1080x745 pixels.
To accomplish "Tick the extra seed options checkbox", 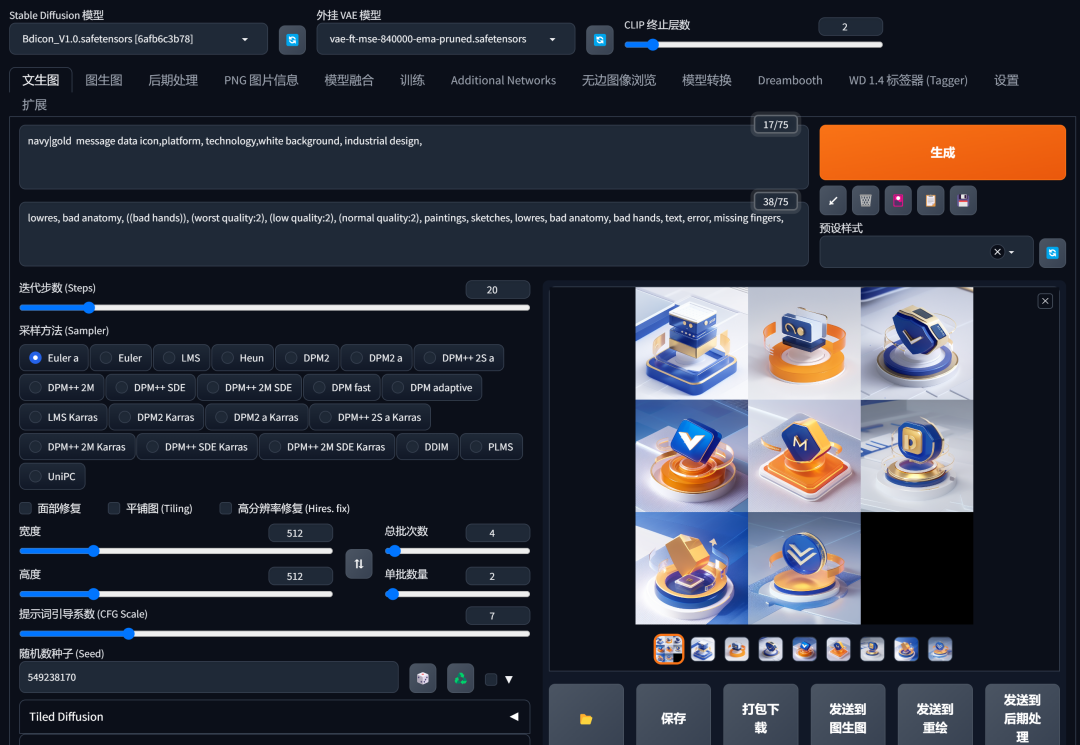I will click(x=491, y=680).
